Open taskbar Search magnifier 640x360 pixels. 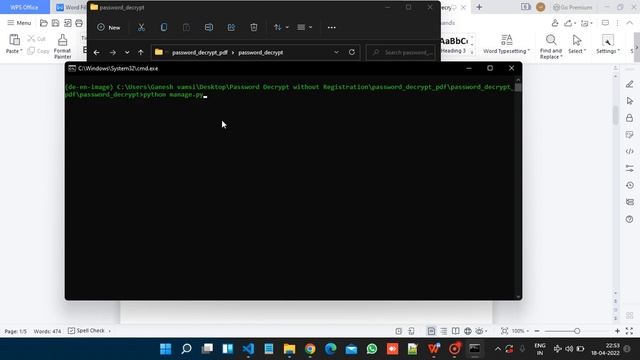click(187, 349)
